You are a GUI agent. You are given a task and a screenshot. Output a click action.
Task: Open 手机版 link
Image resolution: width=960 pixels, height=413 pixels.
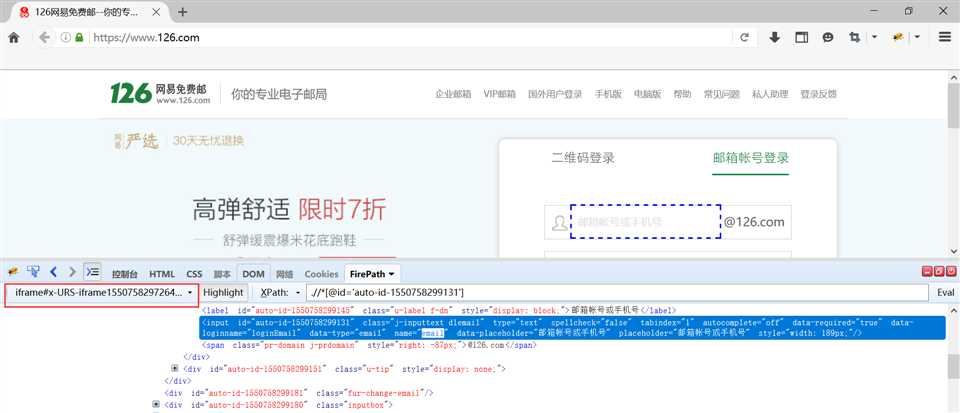point(608,94)
